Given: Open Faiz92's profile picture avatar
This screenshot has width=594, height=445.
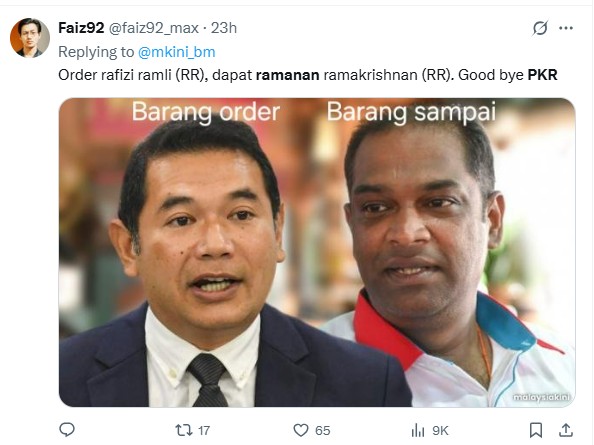Looking at the screenshot, I should pos(30,38).
